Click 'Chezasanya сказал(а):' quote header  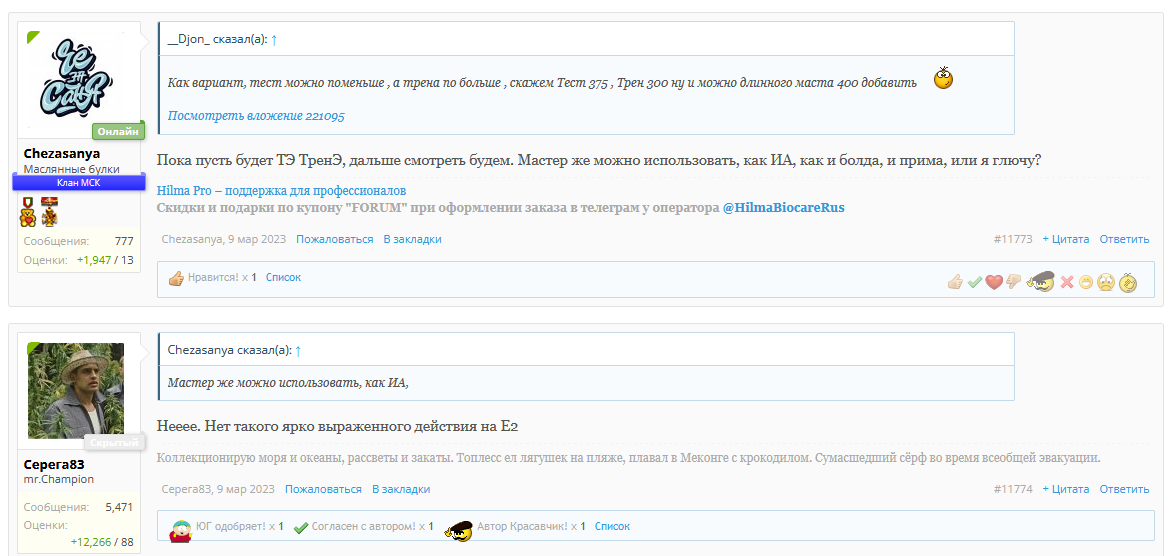[230, 350]
